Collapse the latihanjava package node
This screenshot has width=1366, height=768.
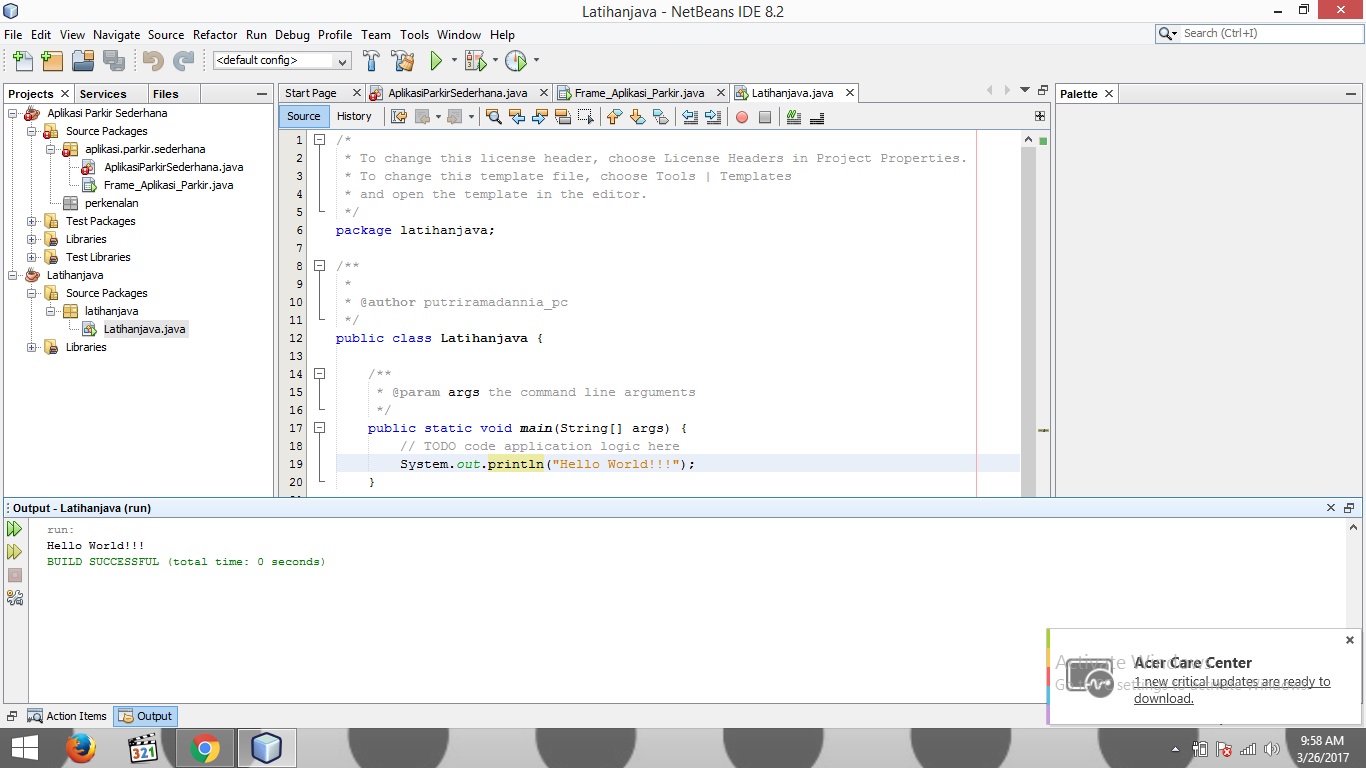coord(49,311)
